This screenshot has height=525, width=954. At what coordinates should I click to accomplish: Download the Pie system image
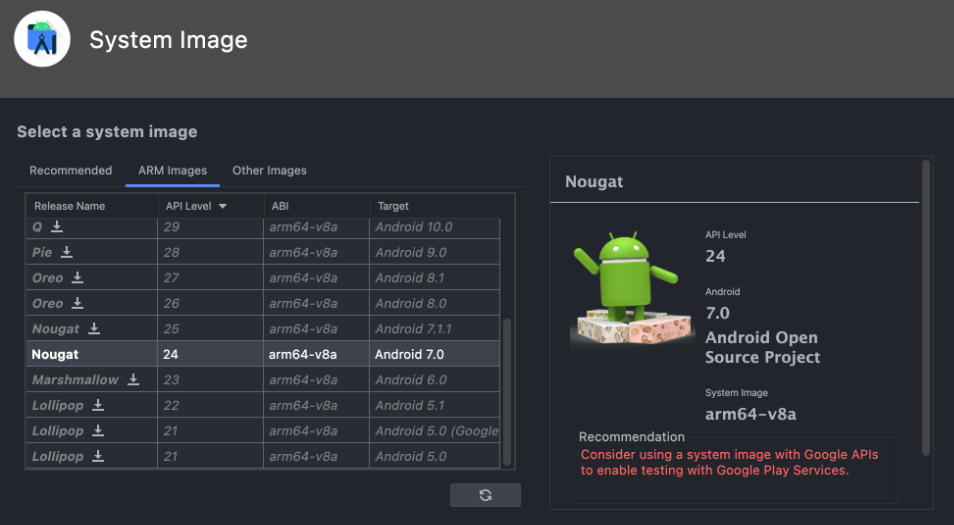[x=67, y=252]
